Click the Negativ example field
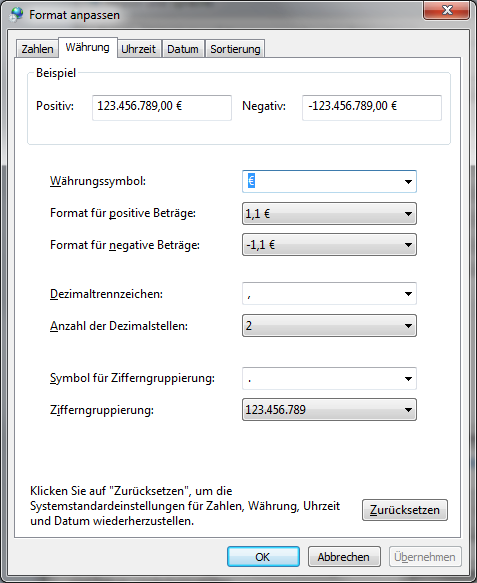The image size is (477, 583). click(372, 108)
